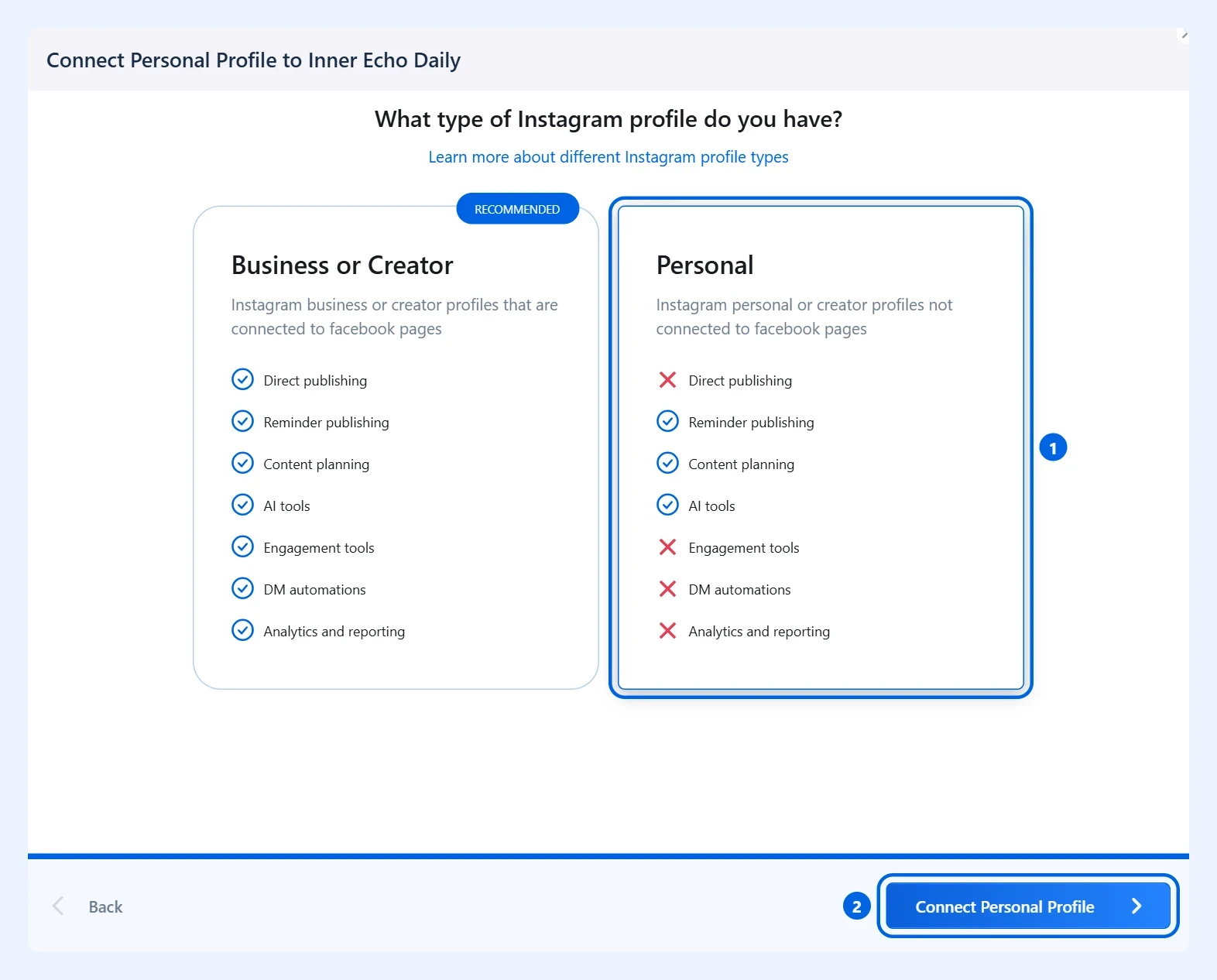Viewport: 1217px width, 980px height.
Task: Click the Connect Personal Profile button
Action: (x=1028, y=906)
